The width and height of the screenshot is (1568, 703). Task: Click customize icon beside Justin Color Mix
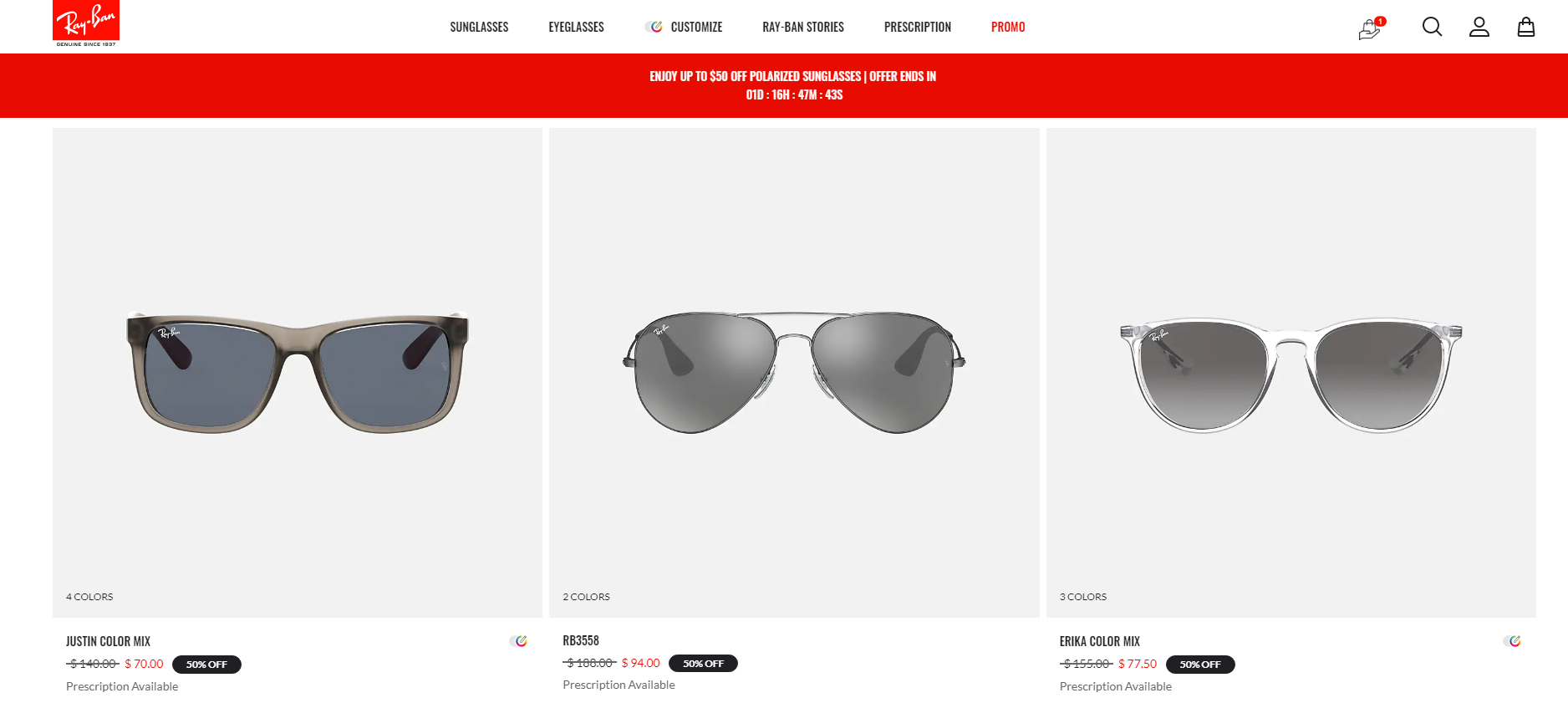[x=518, y=641]
